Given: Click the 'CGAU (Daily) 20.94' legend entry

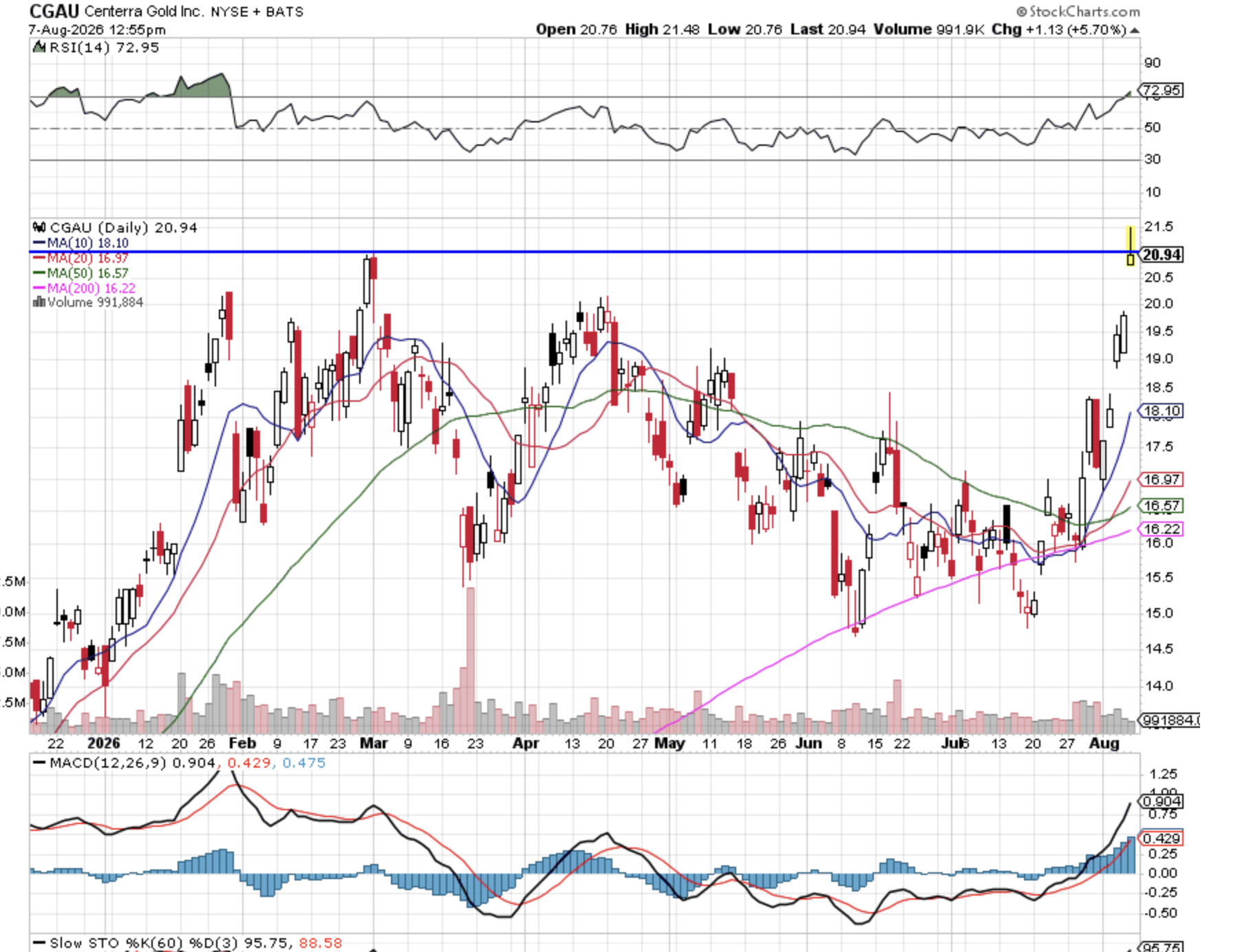Looking at the screenshot, I should click(124, 228).
